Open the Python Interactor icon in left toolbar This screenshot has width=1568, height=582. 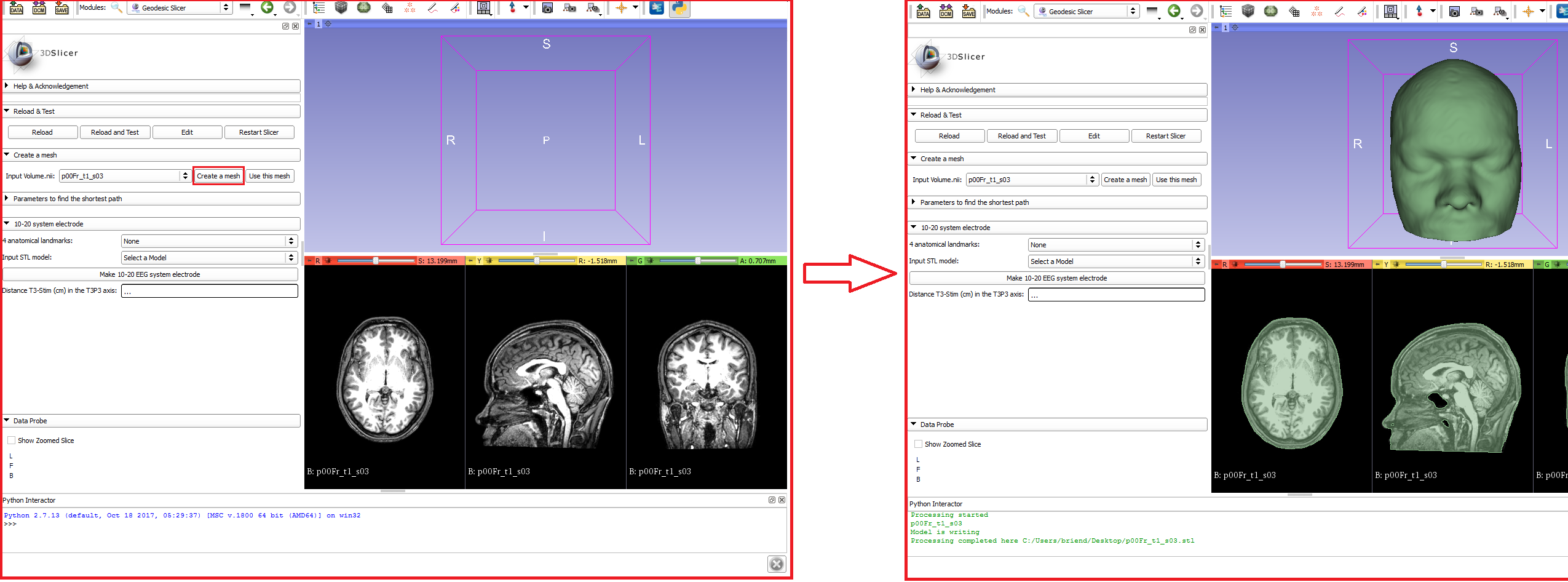tap(679, 8)
